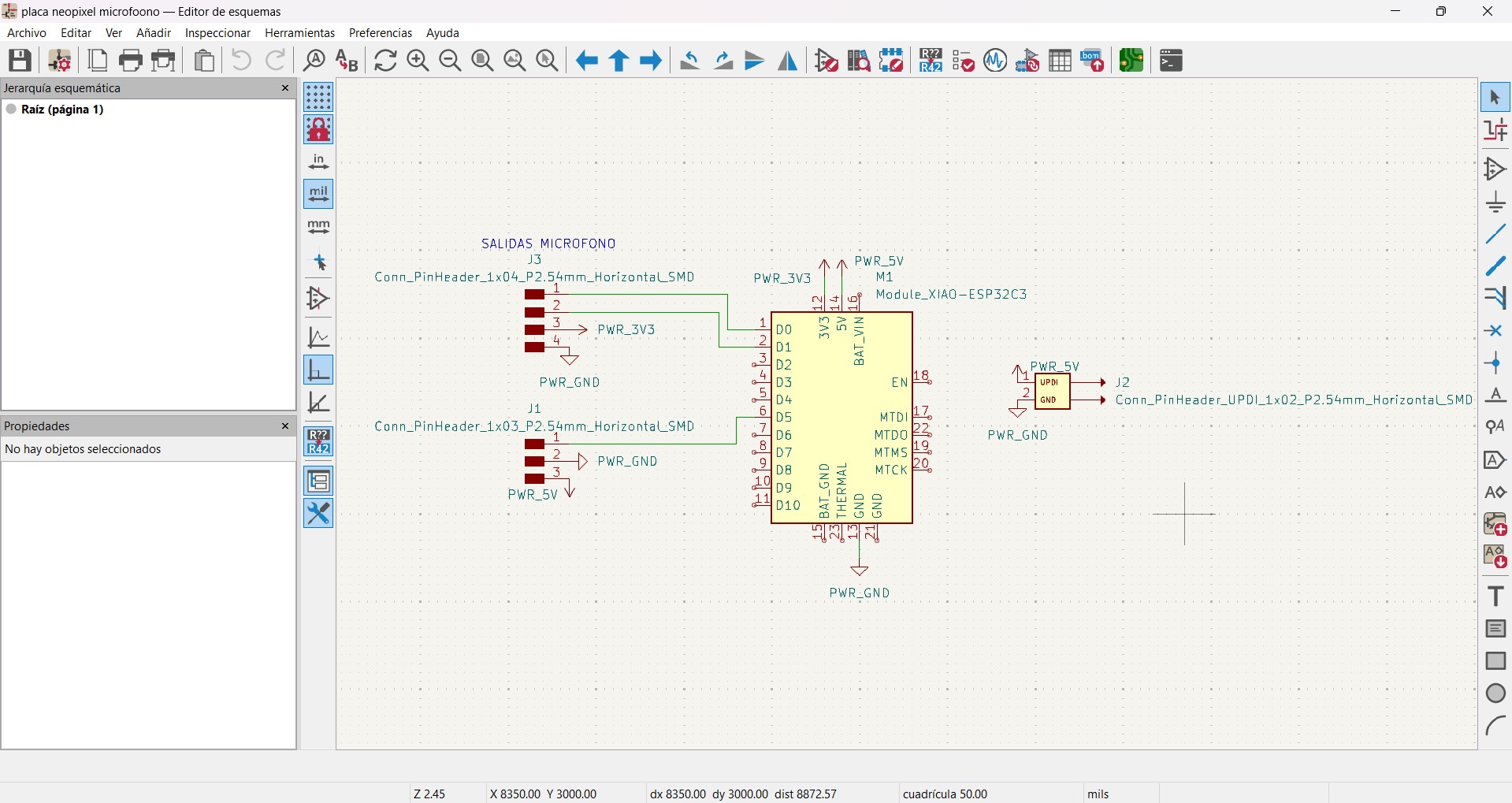This screenshot has width=1512, height=803.
Task: Open the symbol fields table
Action: (x=1060, y=61)
